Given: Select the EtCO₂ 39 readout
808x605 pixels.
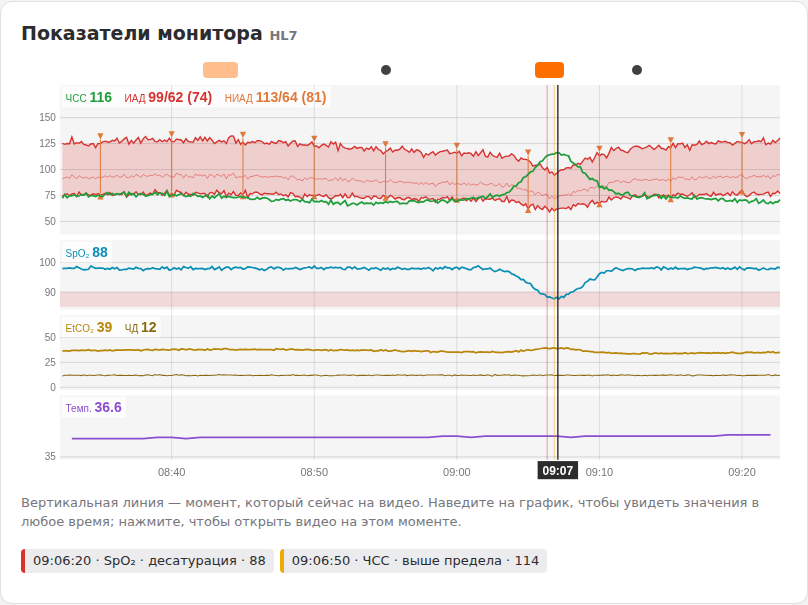Looking at the screenshot, I should (89, 328).
